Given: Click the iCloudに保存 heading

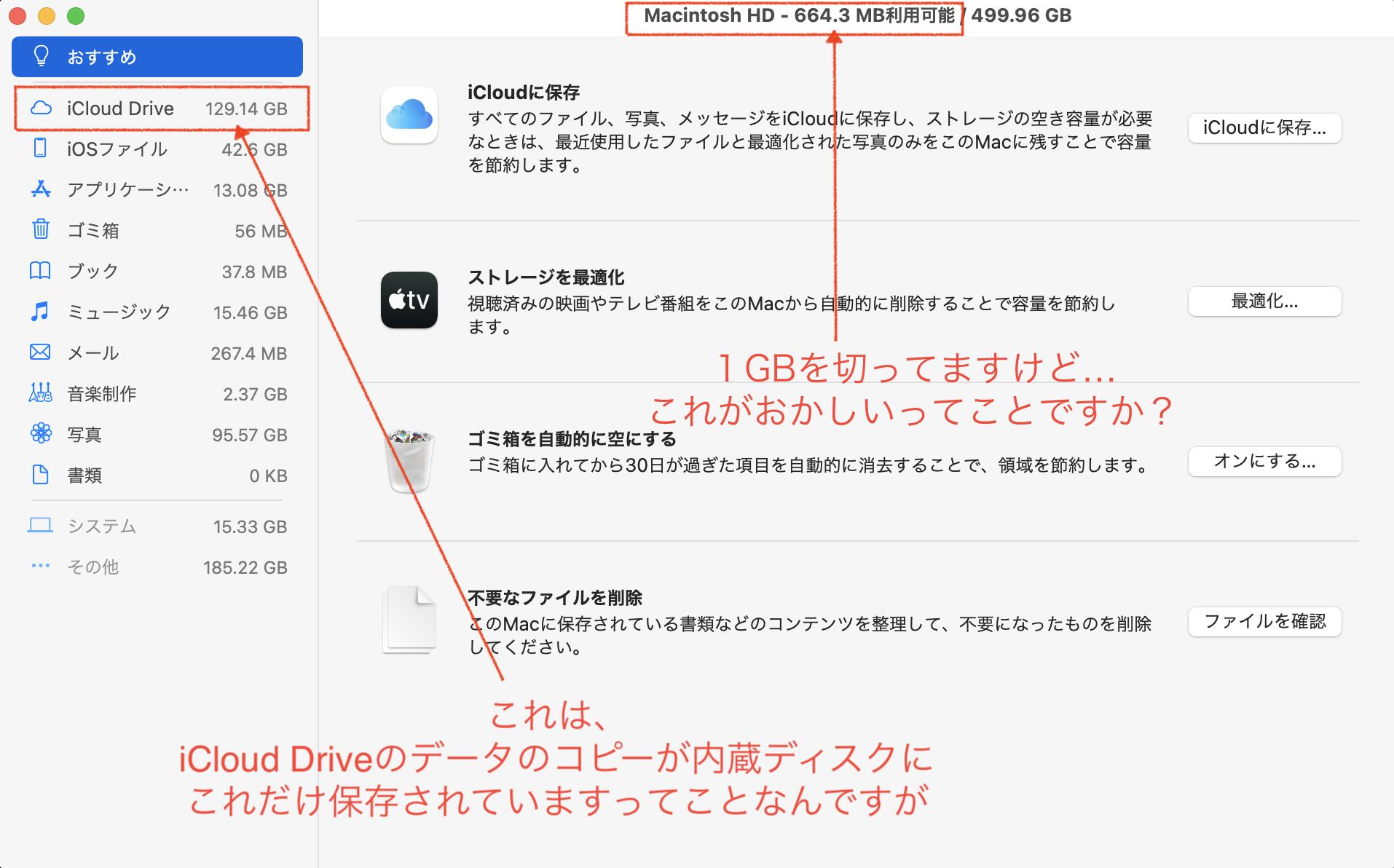Looking at the screenshot, I should [524, 92].
